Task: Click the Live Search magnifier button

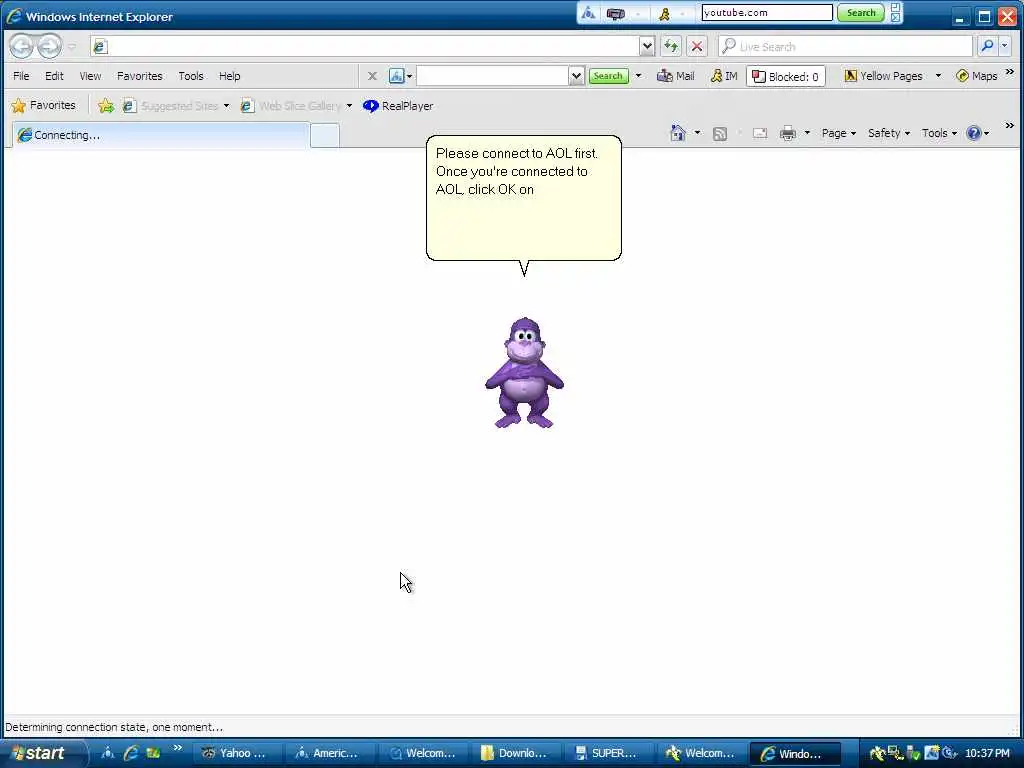Action: point(987,46)
